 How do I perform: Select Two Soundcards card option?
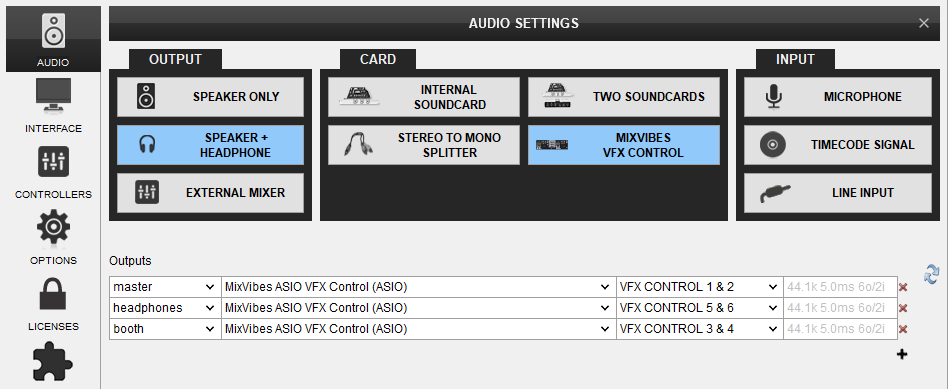pos(624,97)
